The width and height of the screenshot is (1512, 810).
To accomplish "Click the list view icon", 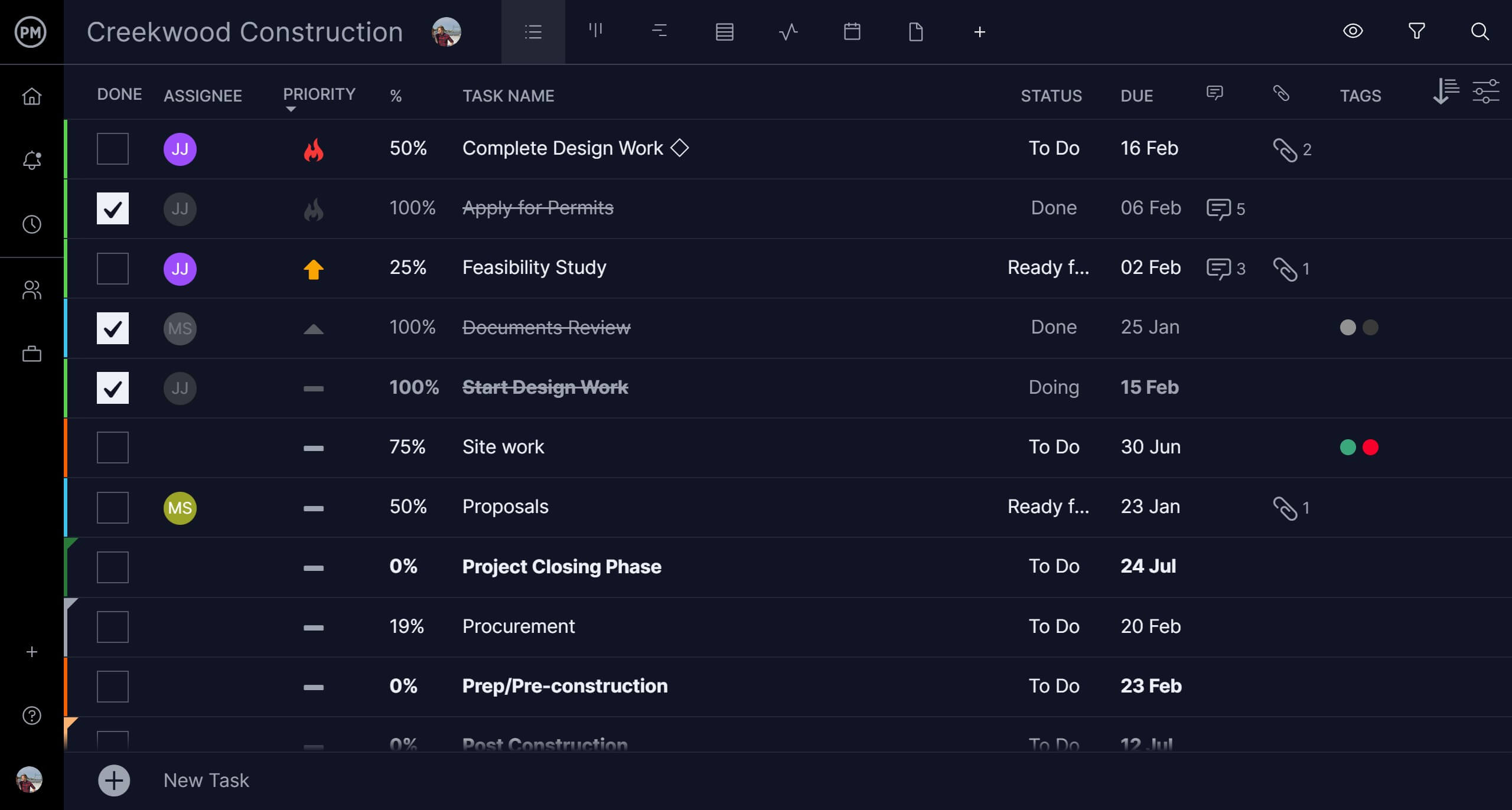I will click(x=533, y=32).
